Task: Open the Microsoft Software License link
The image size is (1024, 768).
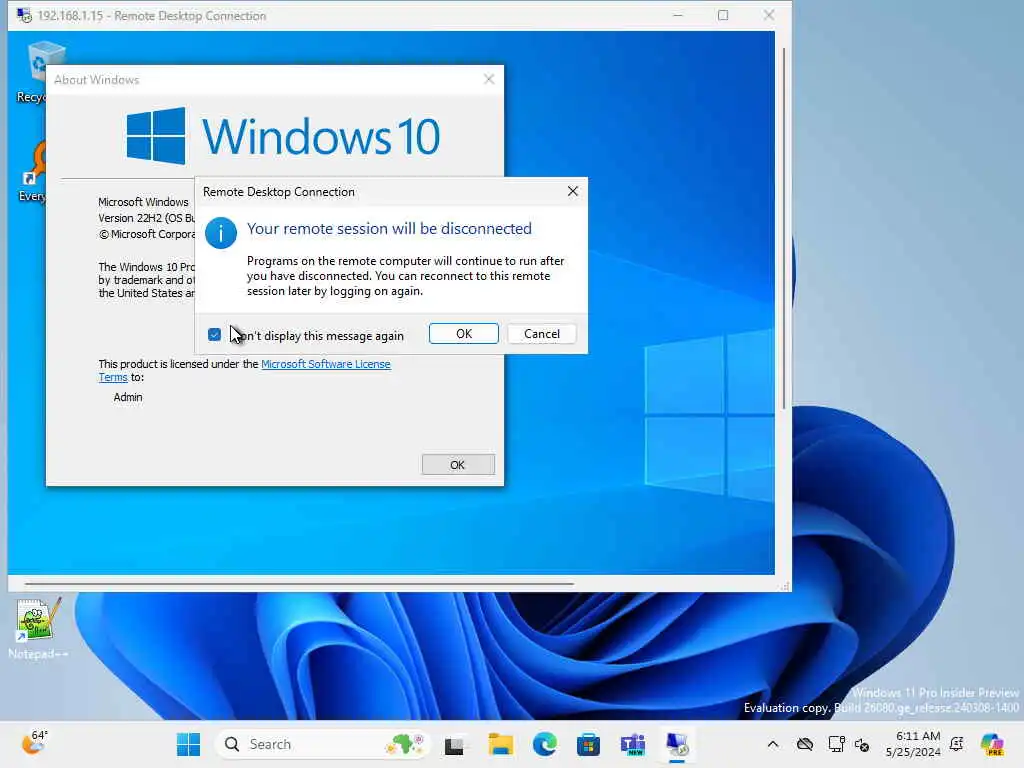Action: (326, 364)
